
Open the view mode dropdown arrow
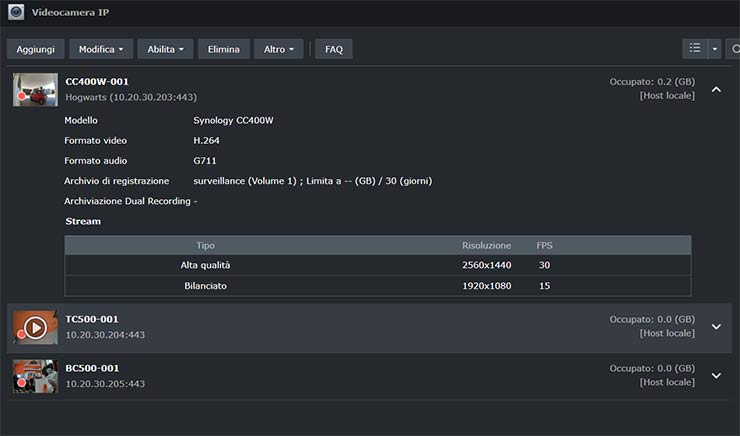coord(715,48)
